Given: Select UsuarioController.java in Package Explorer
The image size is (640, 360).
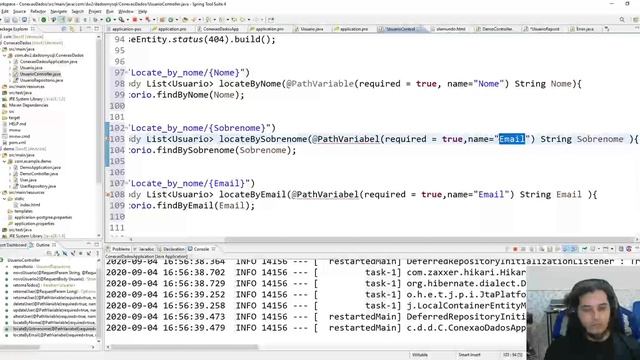Looking at the screenshot, I should tap(40, 74).
